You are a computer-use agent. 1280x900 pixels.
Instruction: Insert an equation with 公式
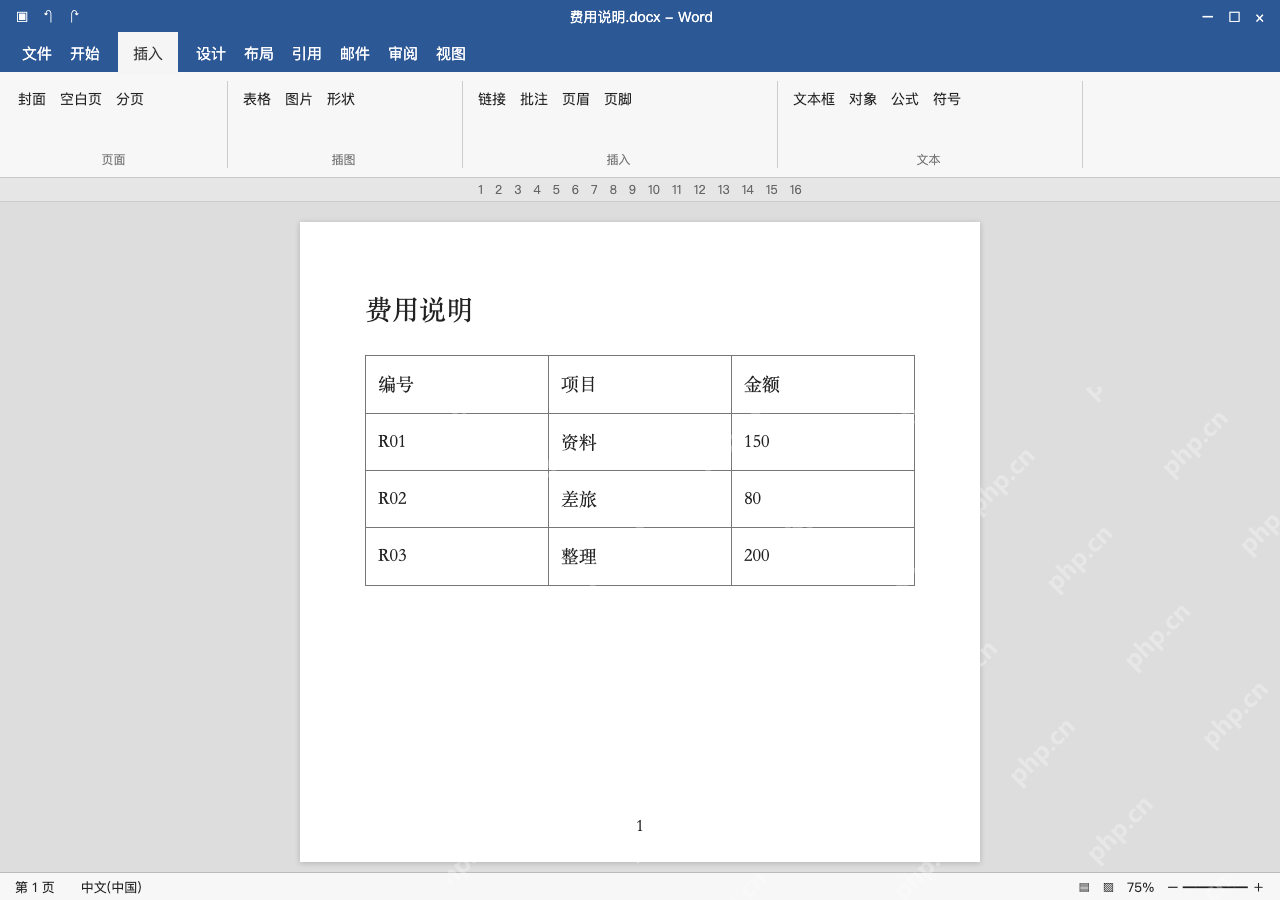click(x=905, y=99)
